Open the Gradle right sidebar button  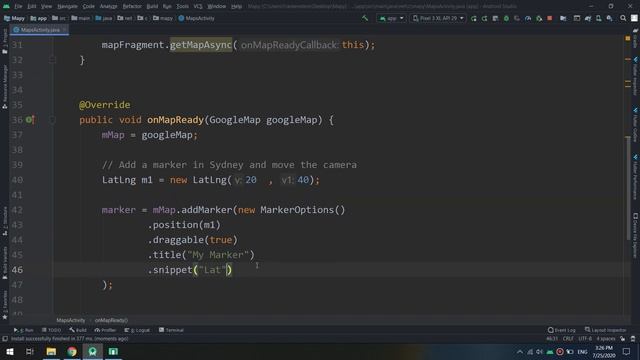click(636, 38)
